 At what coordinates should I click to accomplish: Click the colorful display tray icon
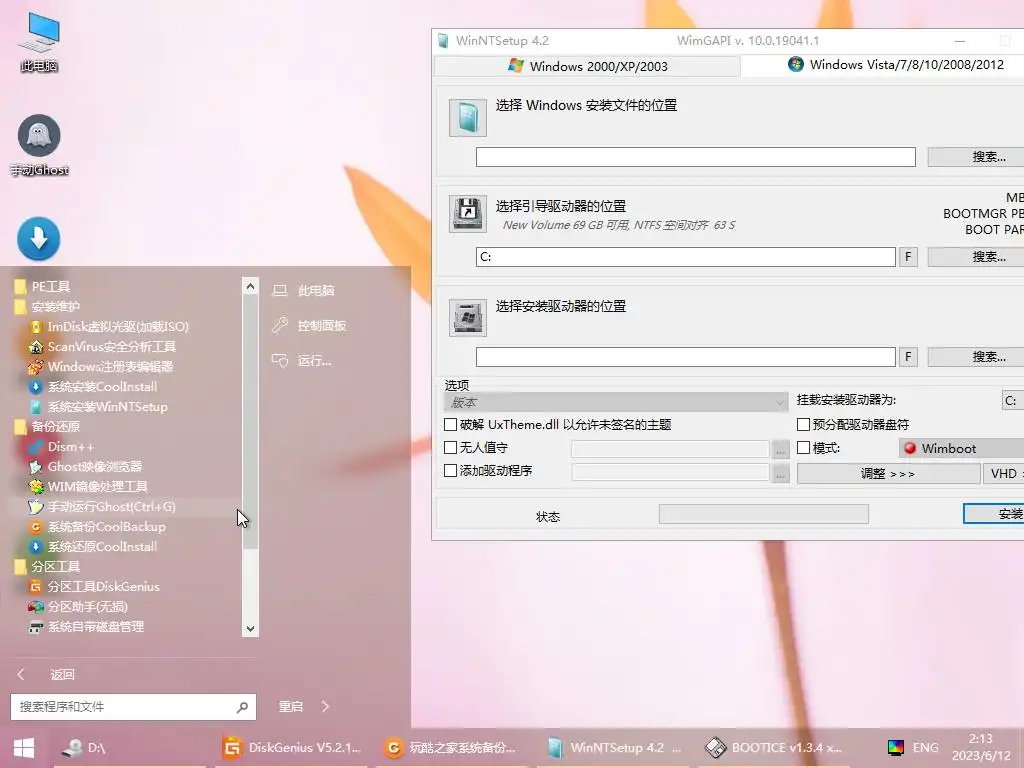point(895,748)
